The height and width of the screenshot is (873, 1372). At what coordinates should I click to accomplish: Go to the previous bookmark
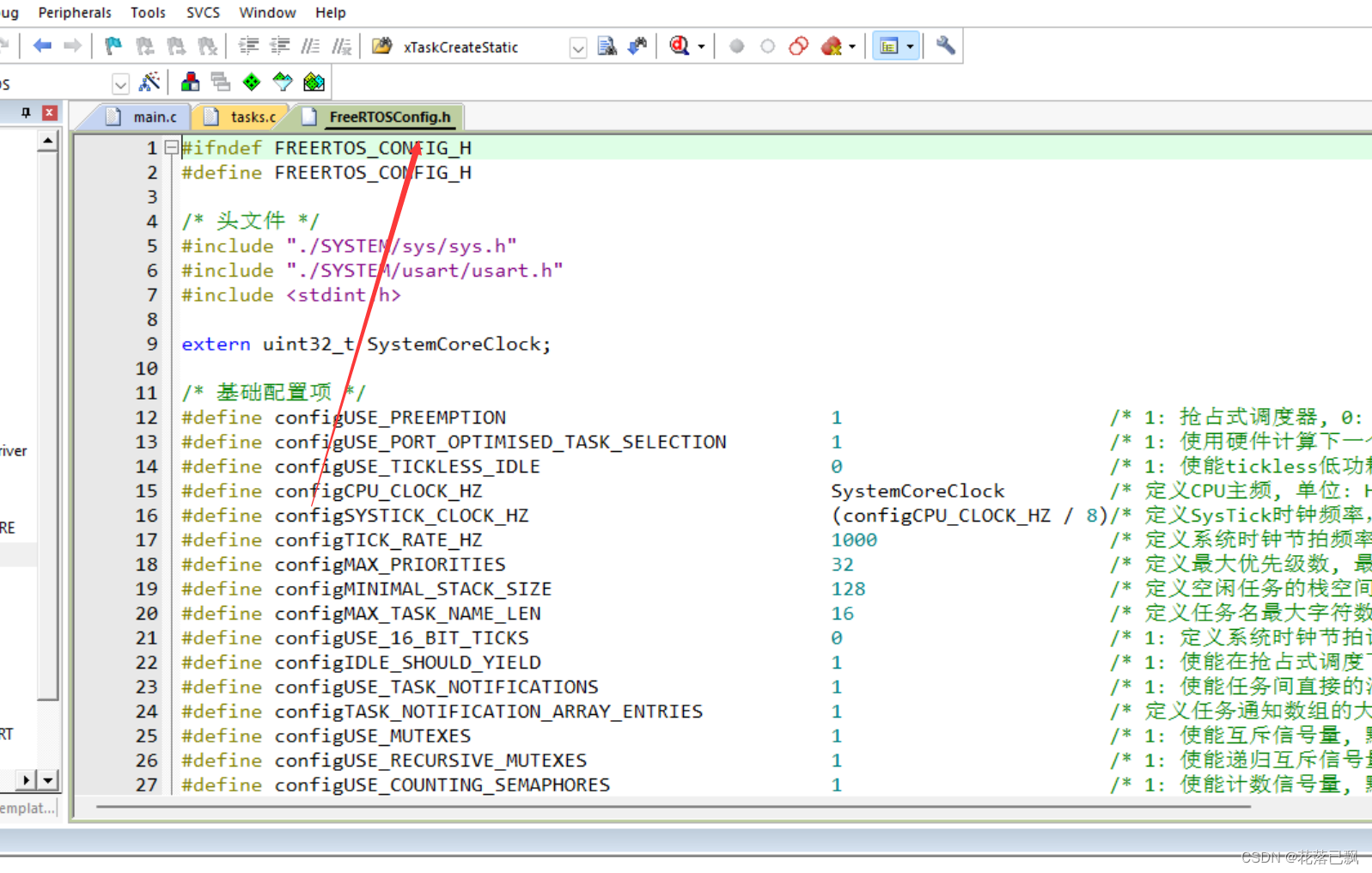[144, 46]
